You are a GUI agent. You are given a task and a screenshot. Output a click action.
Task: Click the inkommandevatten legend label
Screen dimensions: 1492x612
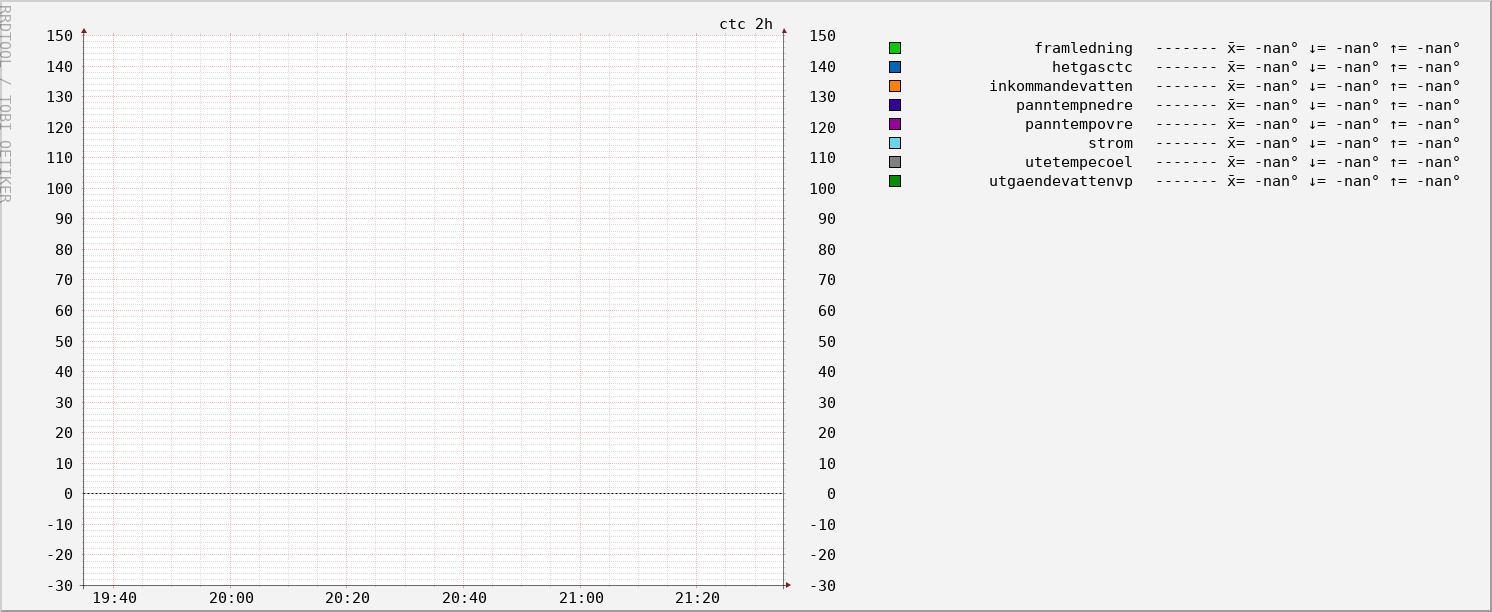click(x=1061, y=86)
